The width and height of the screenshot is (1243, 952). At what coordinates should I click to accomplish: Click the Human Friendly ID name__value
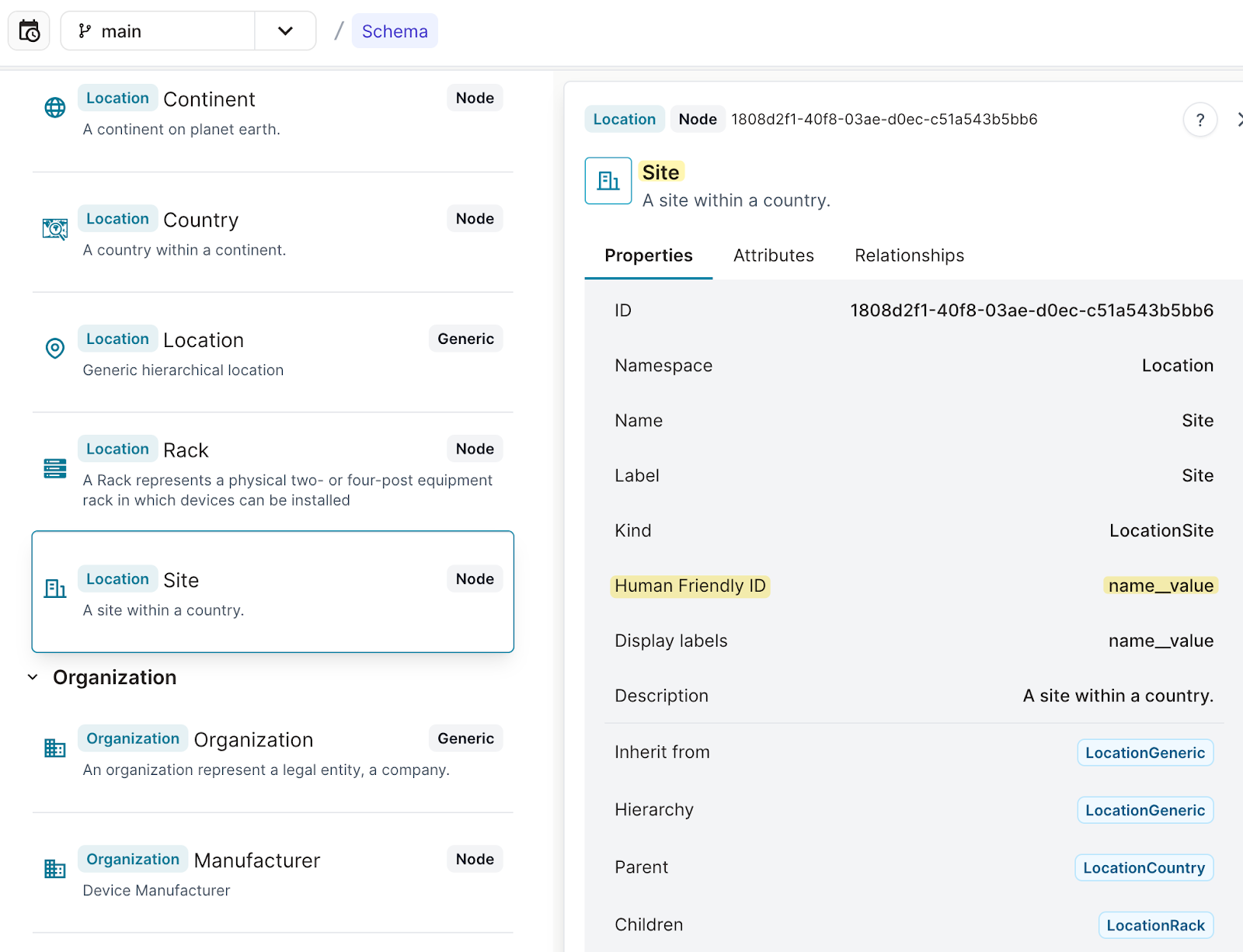1161,586
